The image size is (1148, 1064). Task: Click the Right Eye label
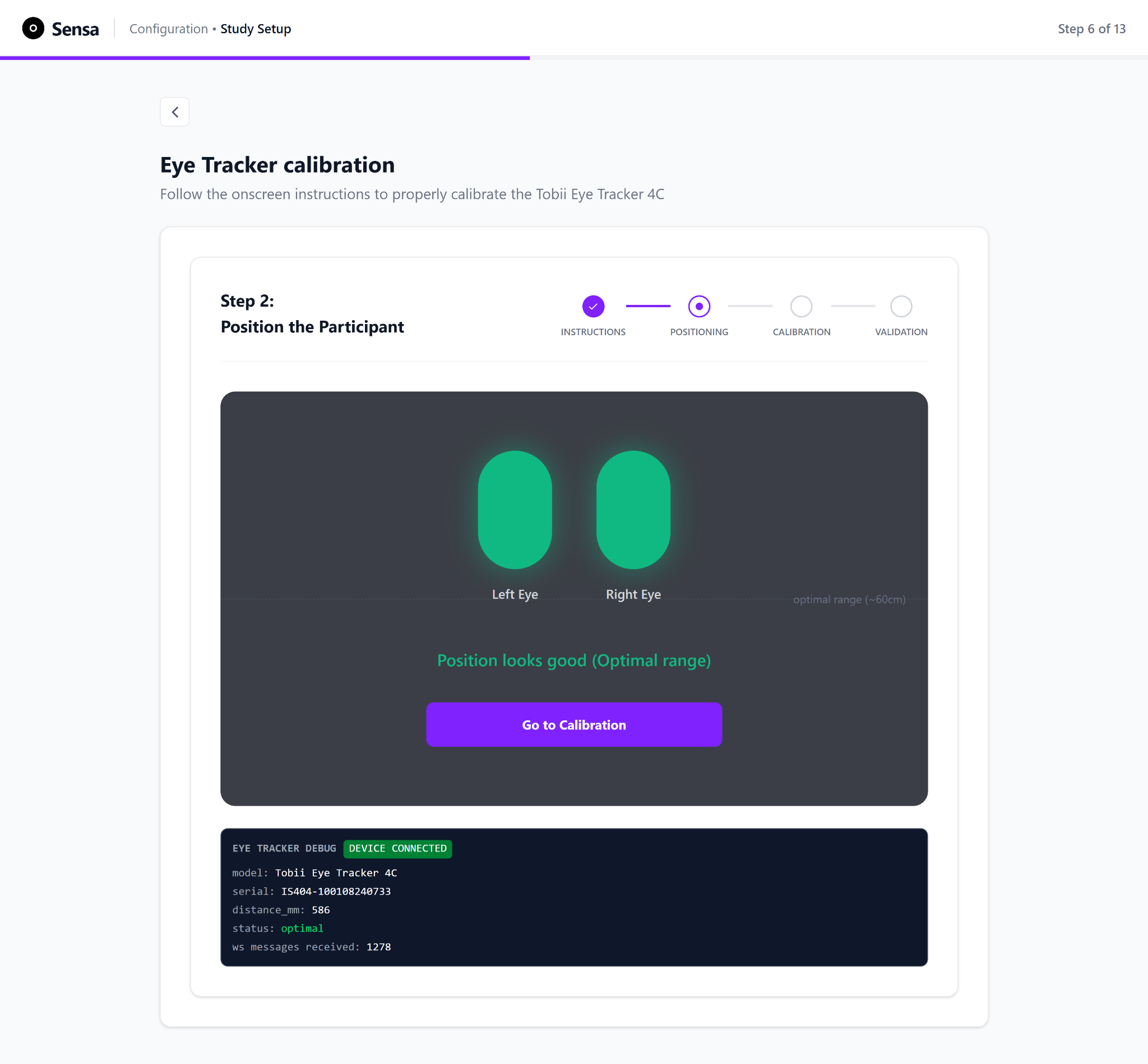633,594
